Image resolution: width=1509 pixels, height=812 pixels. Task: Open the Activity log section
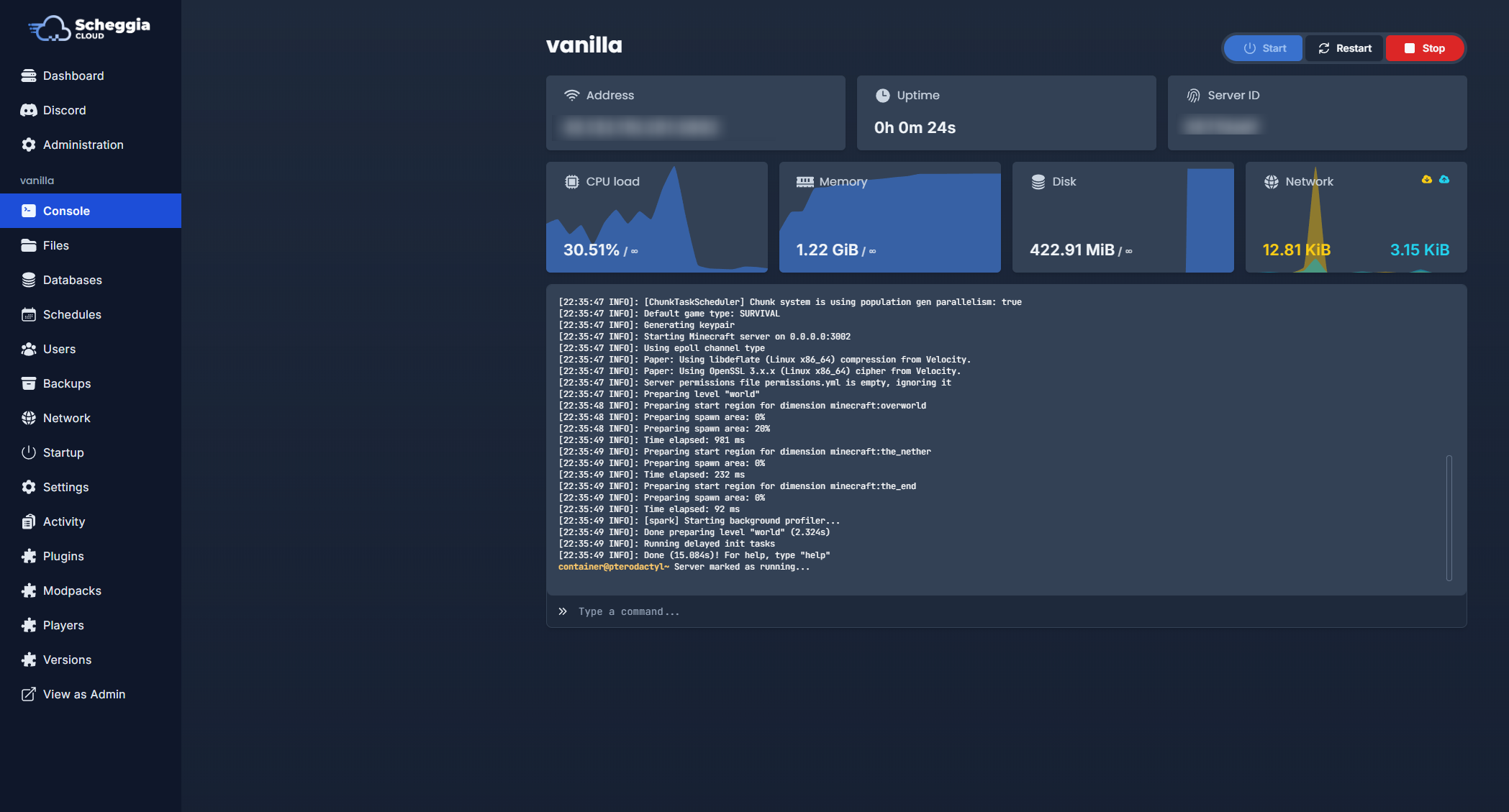[x=63, y=521]
